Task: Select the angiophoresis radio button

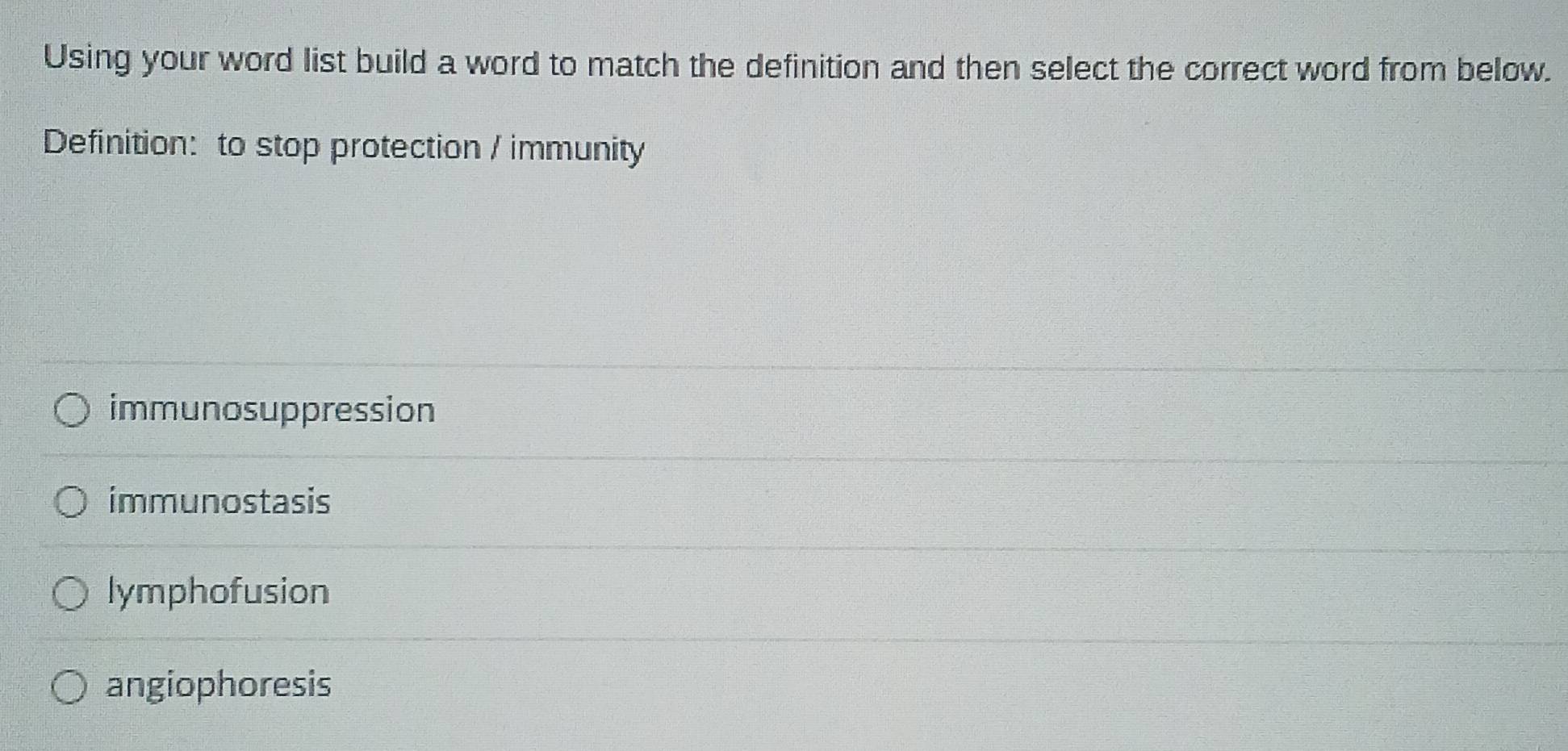Action: coord(73,686)
